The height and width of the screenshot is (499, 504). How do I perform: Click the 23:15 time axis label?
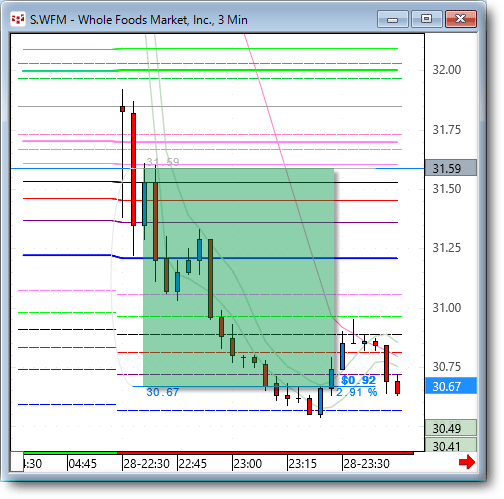(x=302, y=464)
